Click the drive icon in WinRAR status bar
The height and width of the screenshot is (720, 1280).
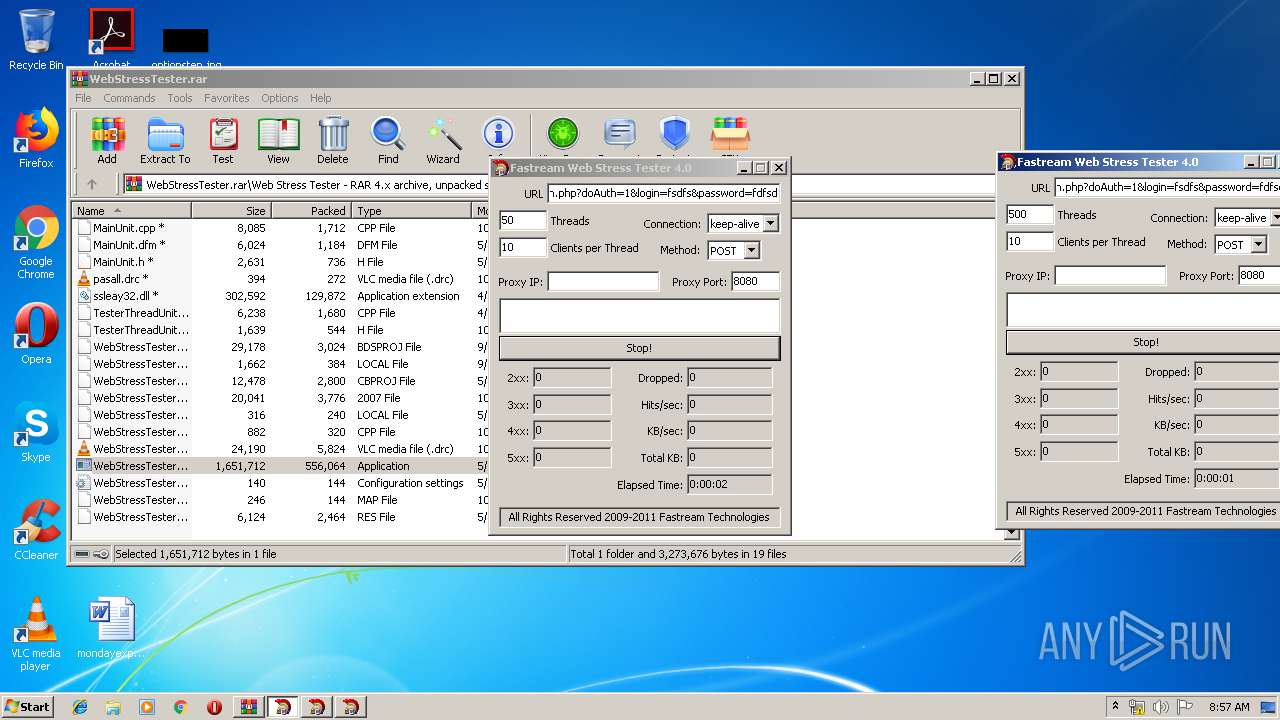click(81, 554)
